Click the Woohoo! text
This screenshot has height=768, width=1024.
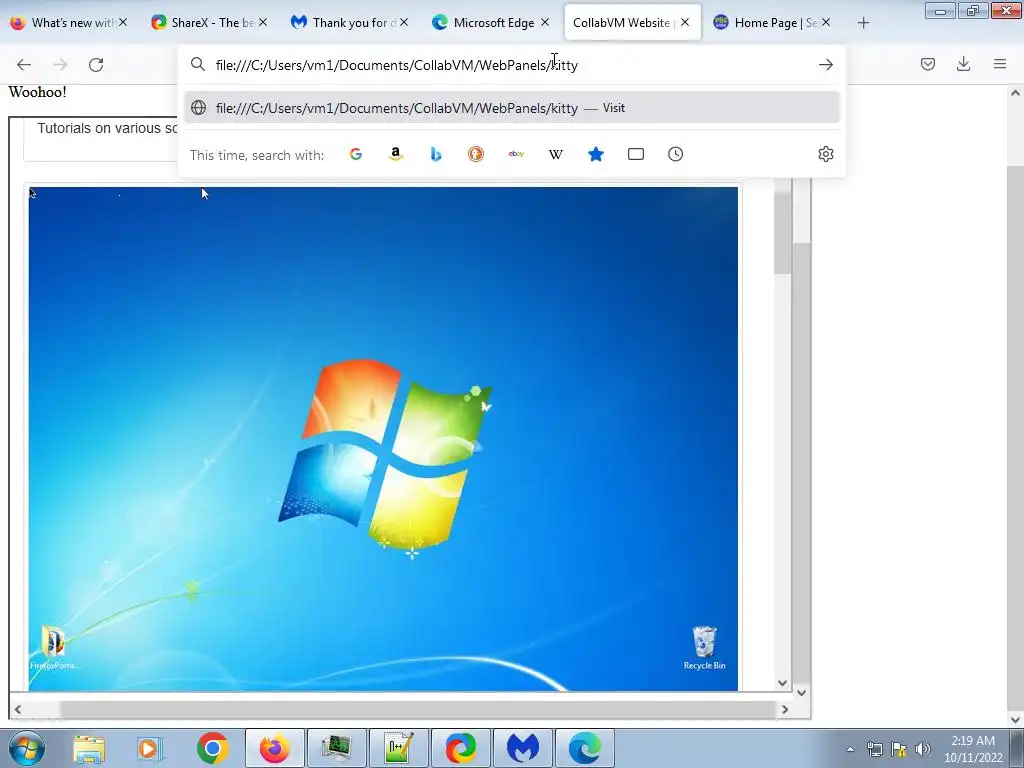37,92
